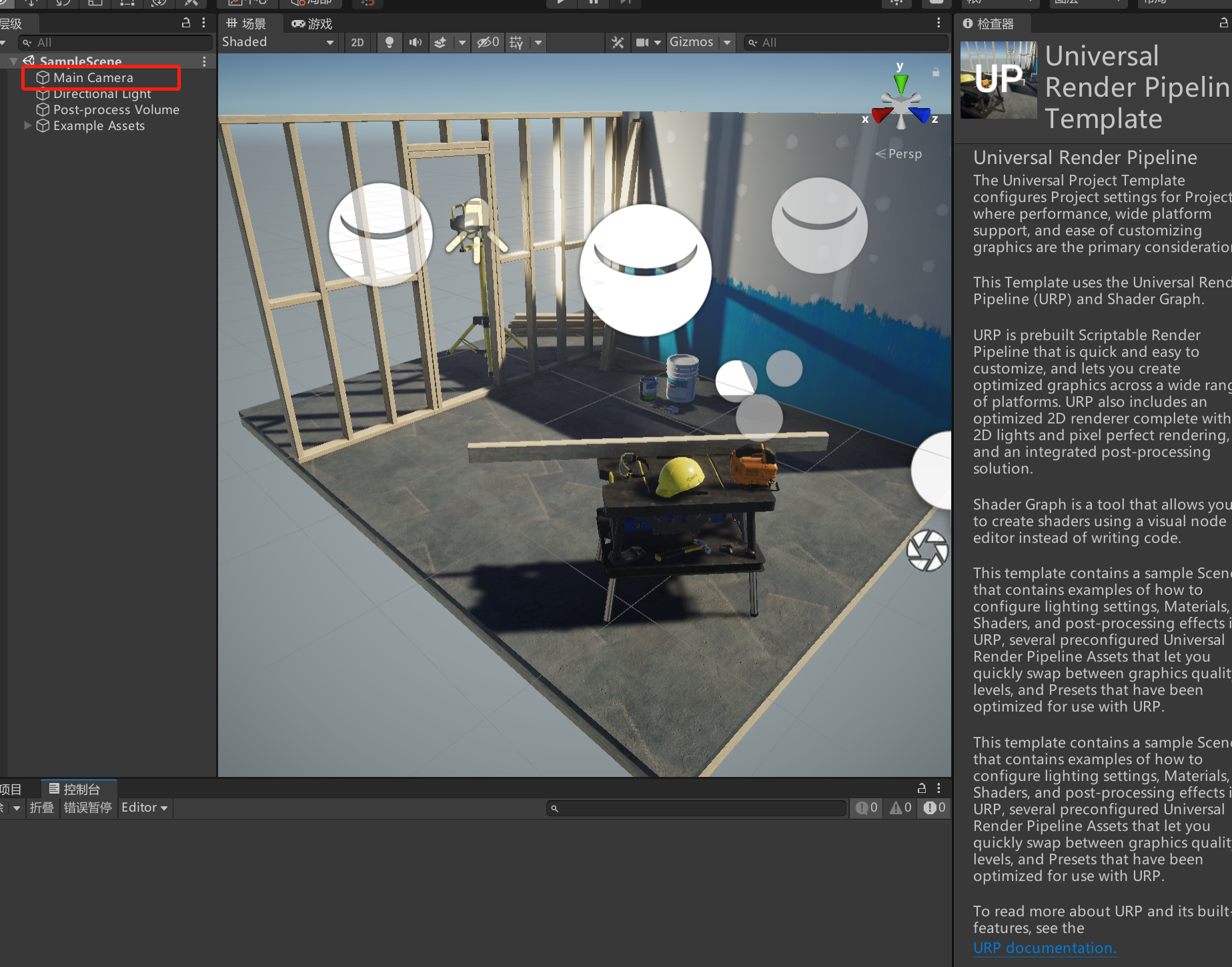Toggle 2D view mode
This screenshot has height=967, width=1232.
pyautogui.click(x=357, y=42)
